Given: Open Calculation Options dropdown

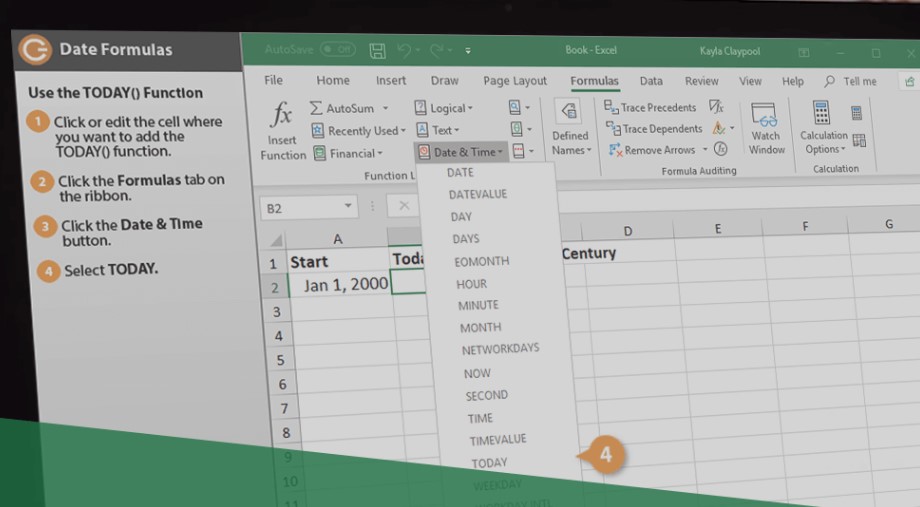Looking at the screenshot, I should tap(824, 127).
